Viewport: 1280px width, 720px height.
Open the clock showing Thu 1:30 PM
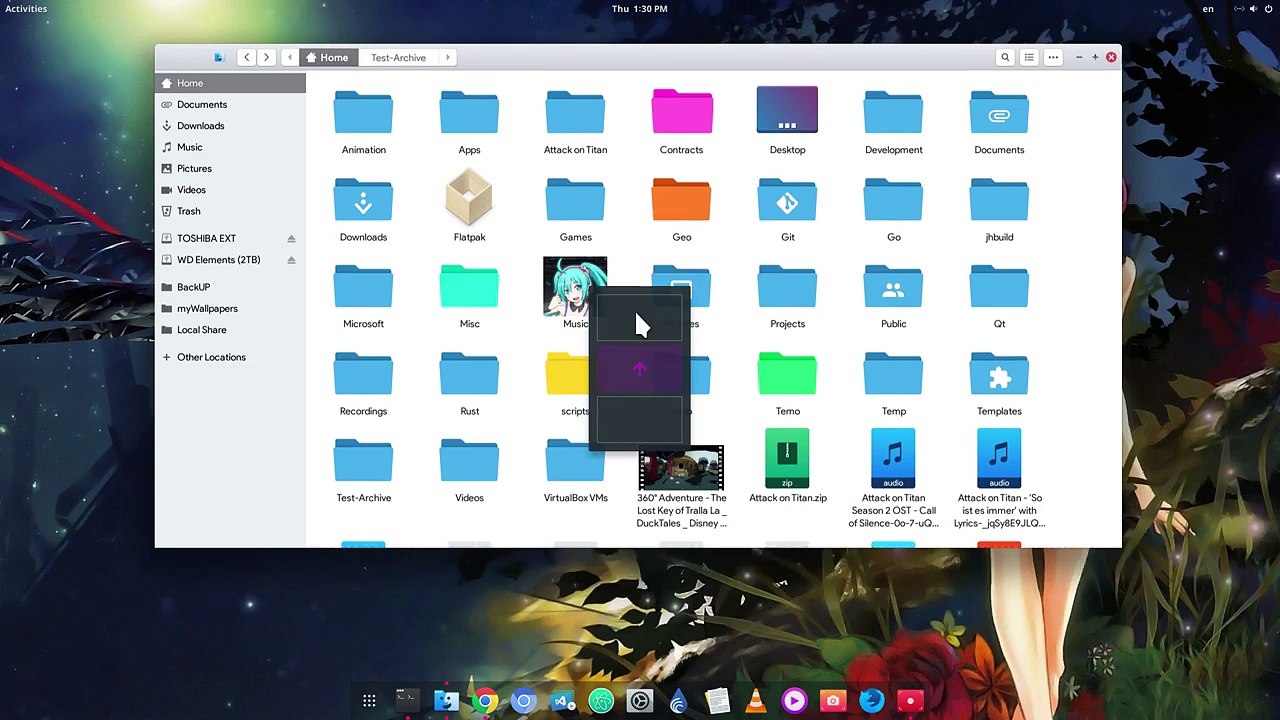(x=639, y=8)
